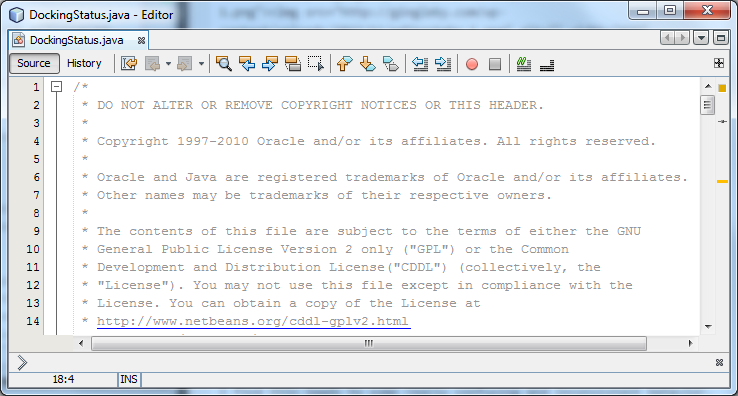Select the DockingStatus.java tab
The width and height of the screenshot is (738, 396).
click(x=77, y=40)
